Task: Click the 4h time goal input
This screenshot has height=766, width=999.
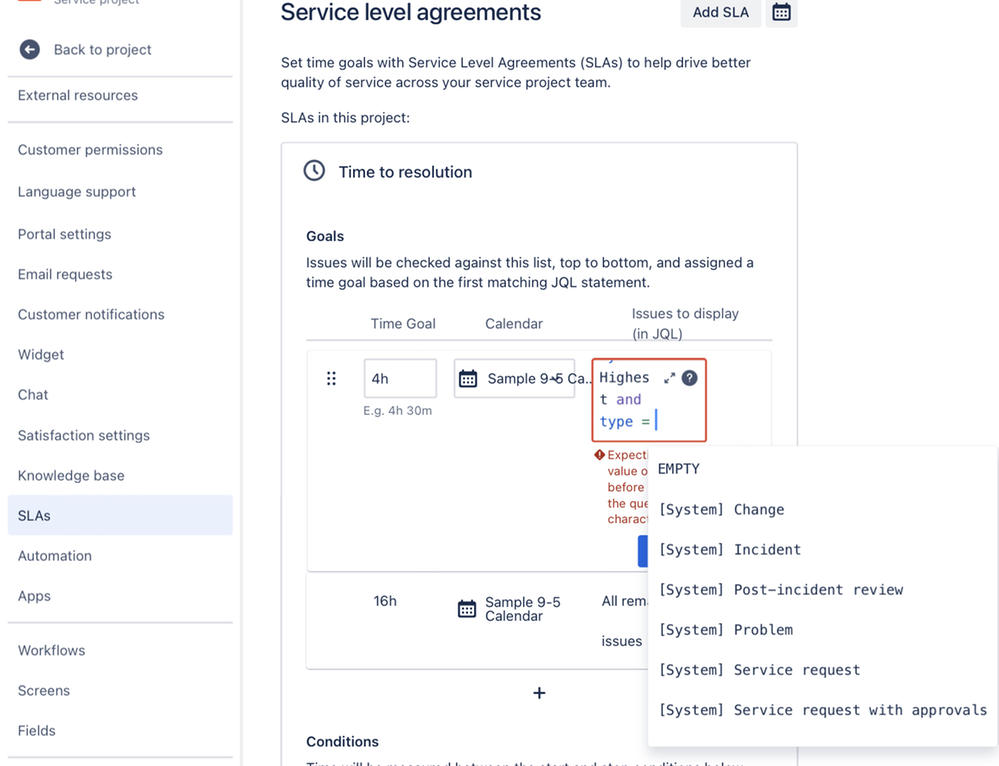Action: (x=400, y=379)
